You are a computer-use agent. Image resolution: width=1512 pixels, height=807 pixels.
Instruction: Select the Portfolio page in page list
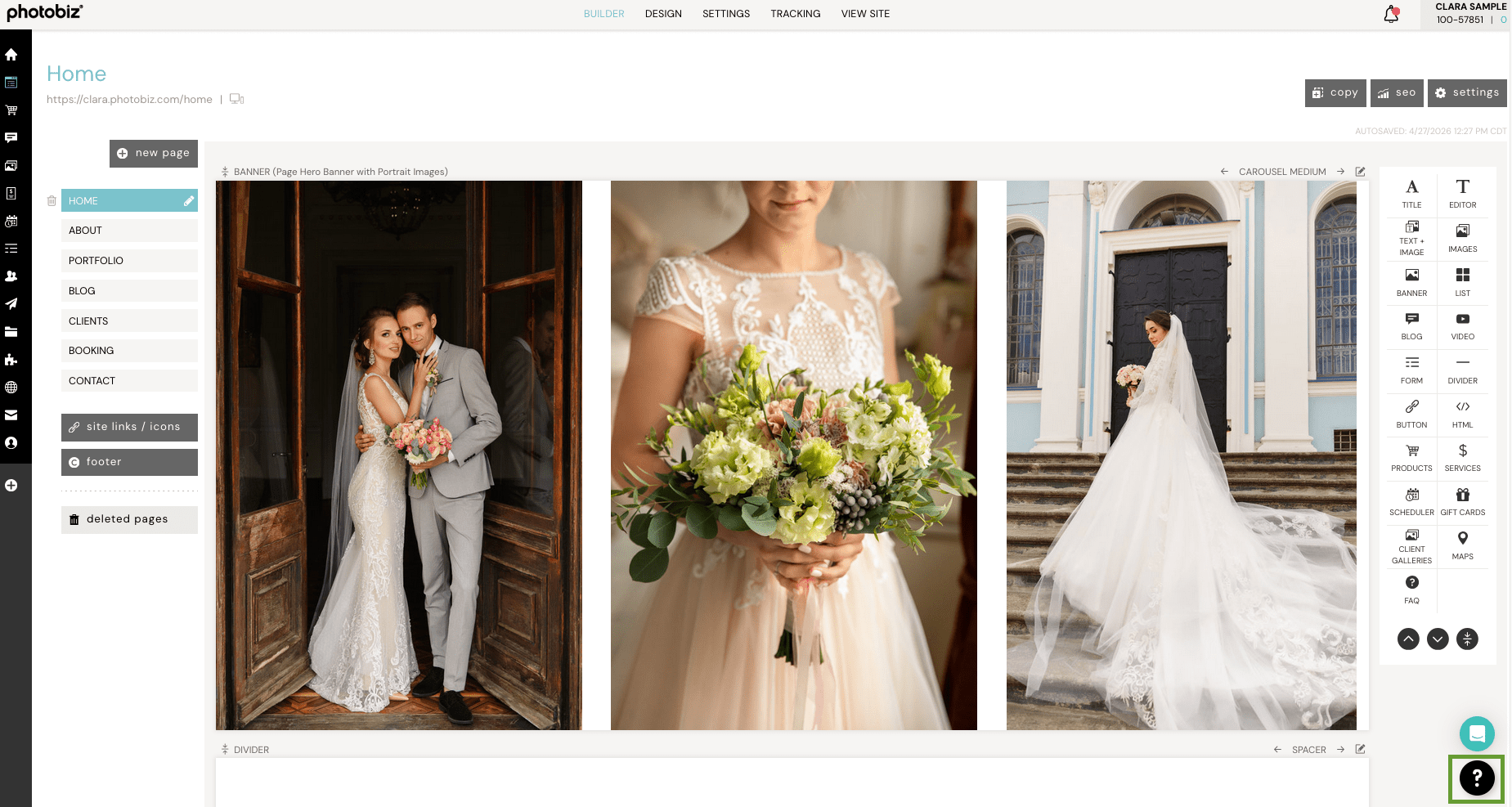pos(129,261)
